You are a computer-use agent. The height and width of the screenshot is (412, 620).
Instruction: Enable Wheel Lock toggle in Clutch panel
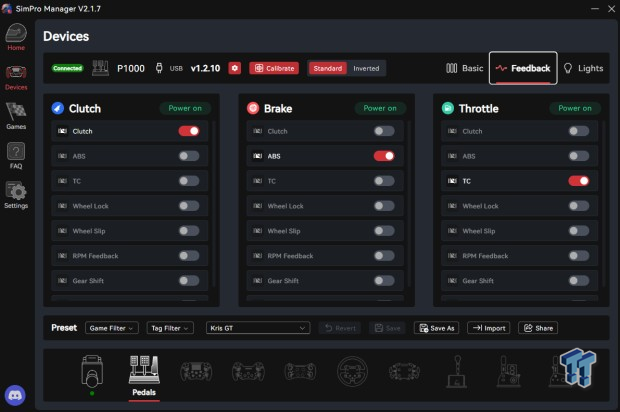point(189,206)
